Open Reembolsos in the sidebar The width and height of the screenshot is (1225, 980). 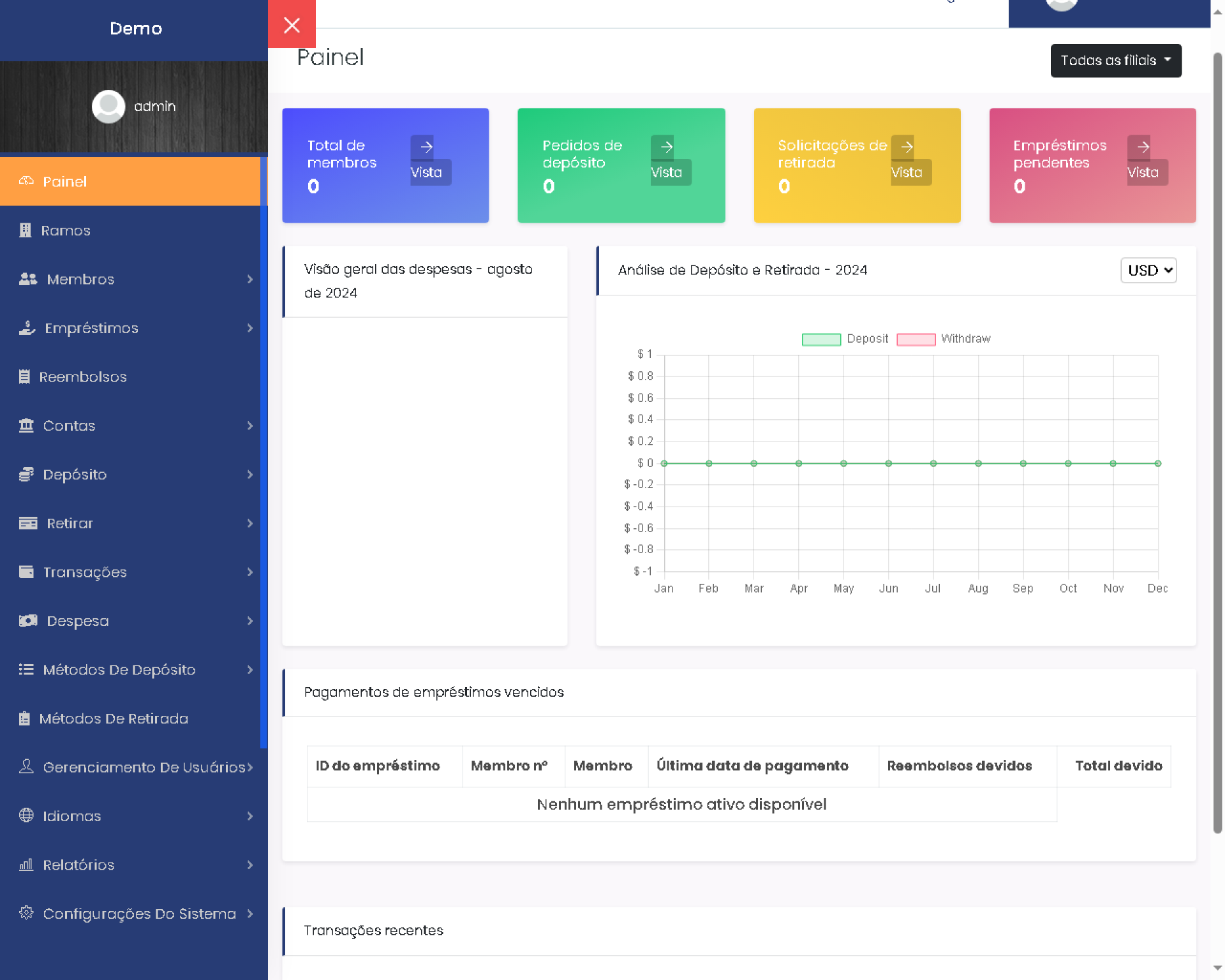point(83,376)
